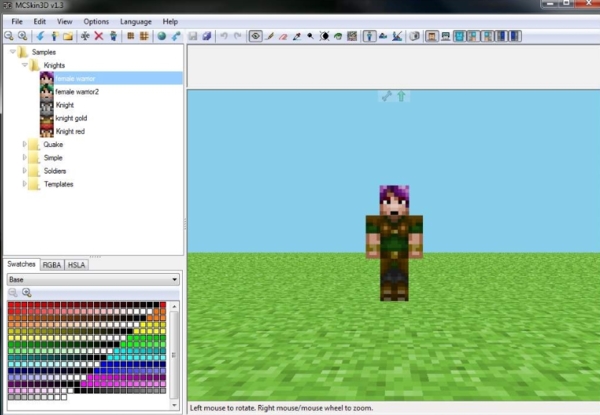Select the knight gold skin
Viewport: 600px width, 415px height.
tap(71, 118)
